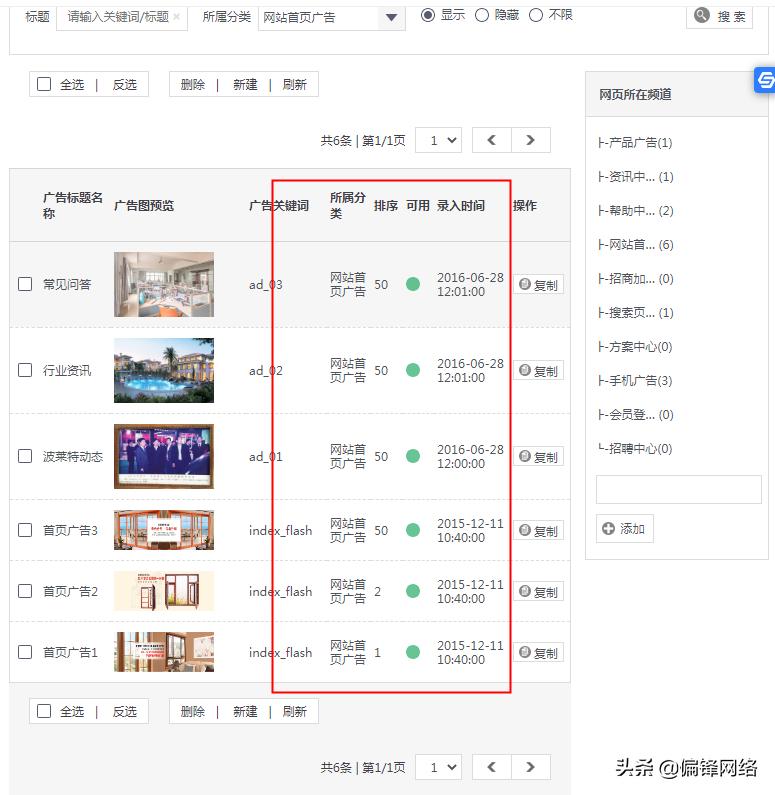Toggle the green status dot for 常见问答
775x795 pixels.
pyautogui.click(x=413, y=284)
